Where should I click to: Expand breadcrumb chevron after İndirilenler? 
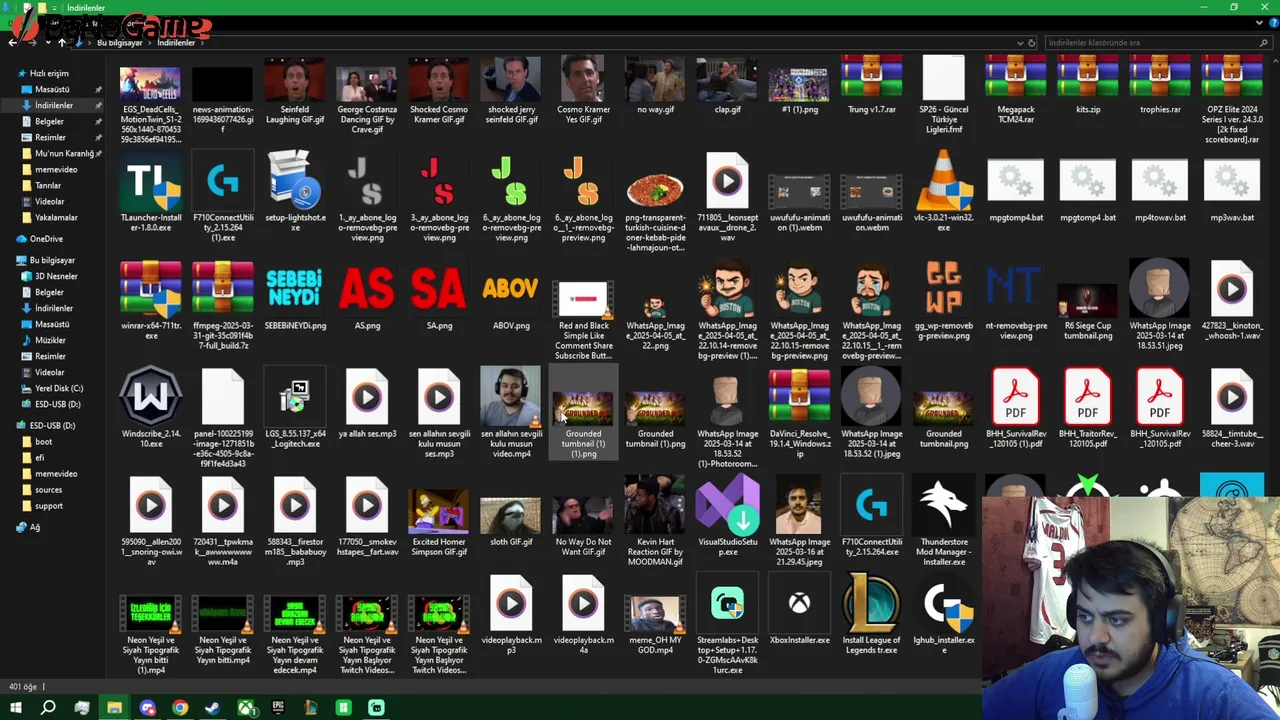point(201,43)
